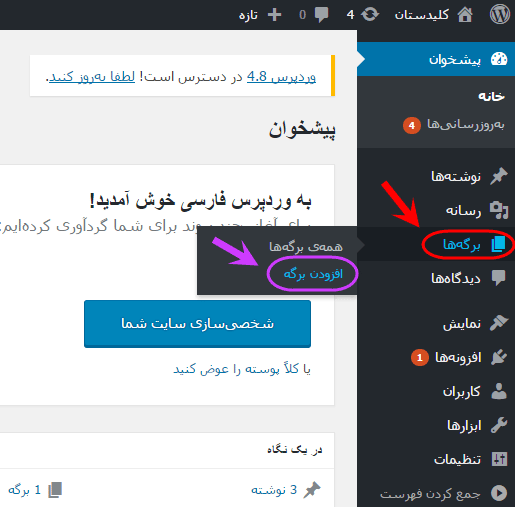Select افزودن برگه in the flyout submenu

click(313, 274)
